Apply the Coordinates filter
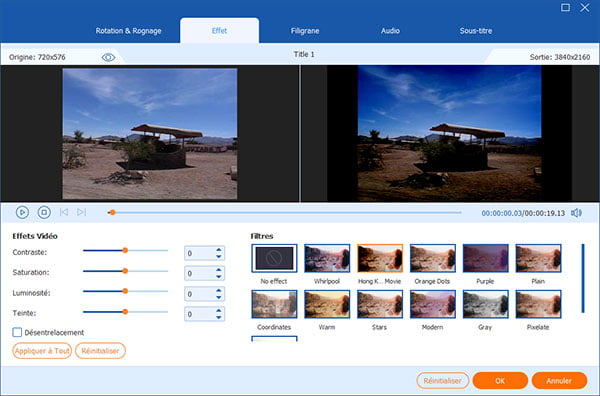 tap(274, 304)
